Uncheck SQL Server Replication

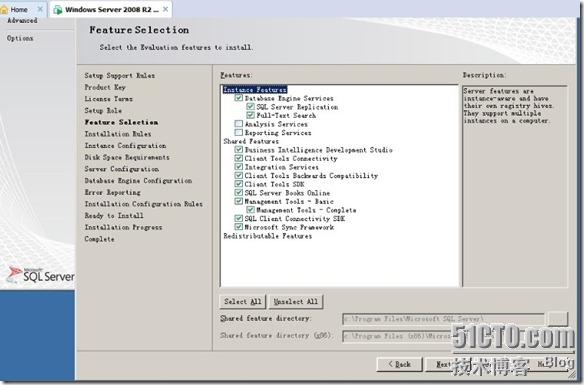click(250, 107)
